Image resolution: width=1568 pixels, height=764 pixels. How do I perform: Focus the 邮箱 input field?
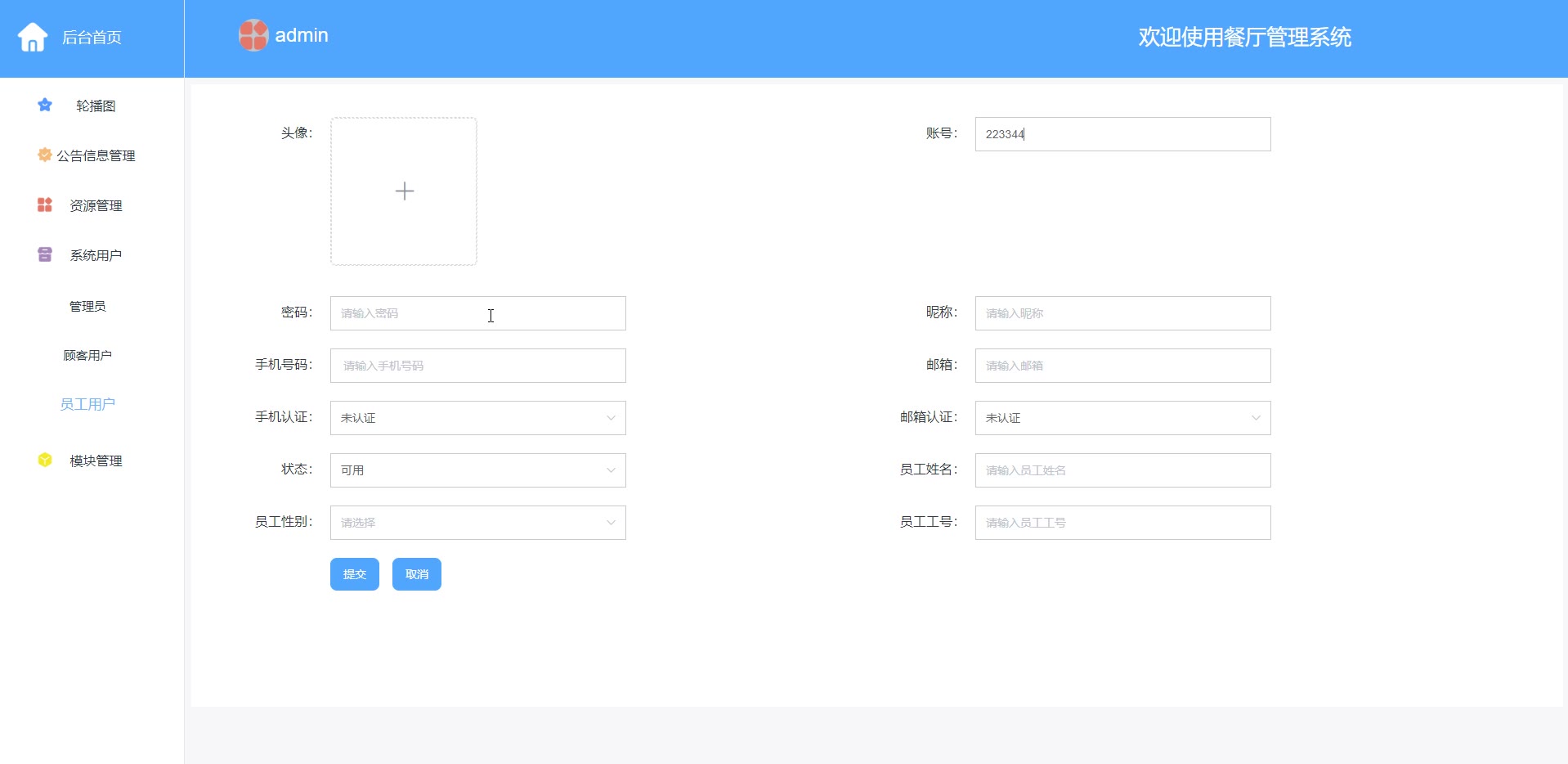coord(1123,366)
